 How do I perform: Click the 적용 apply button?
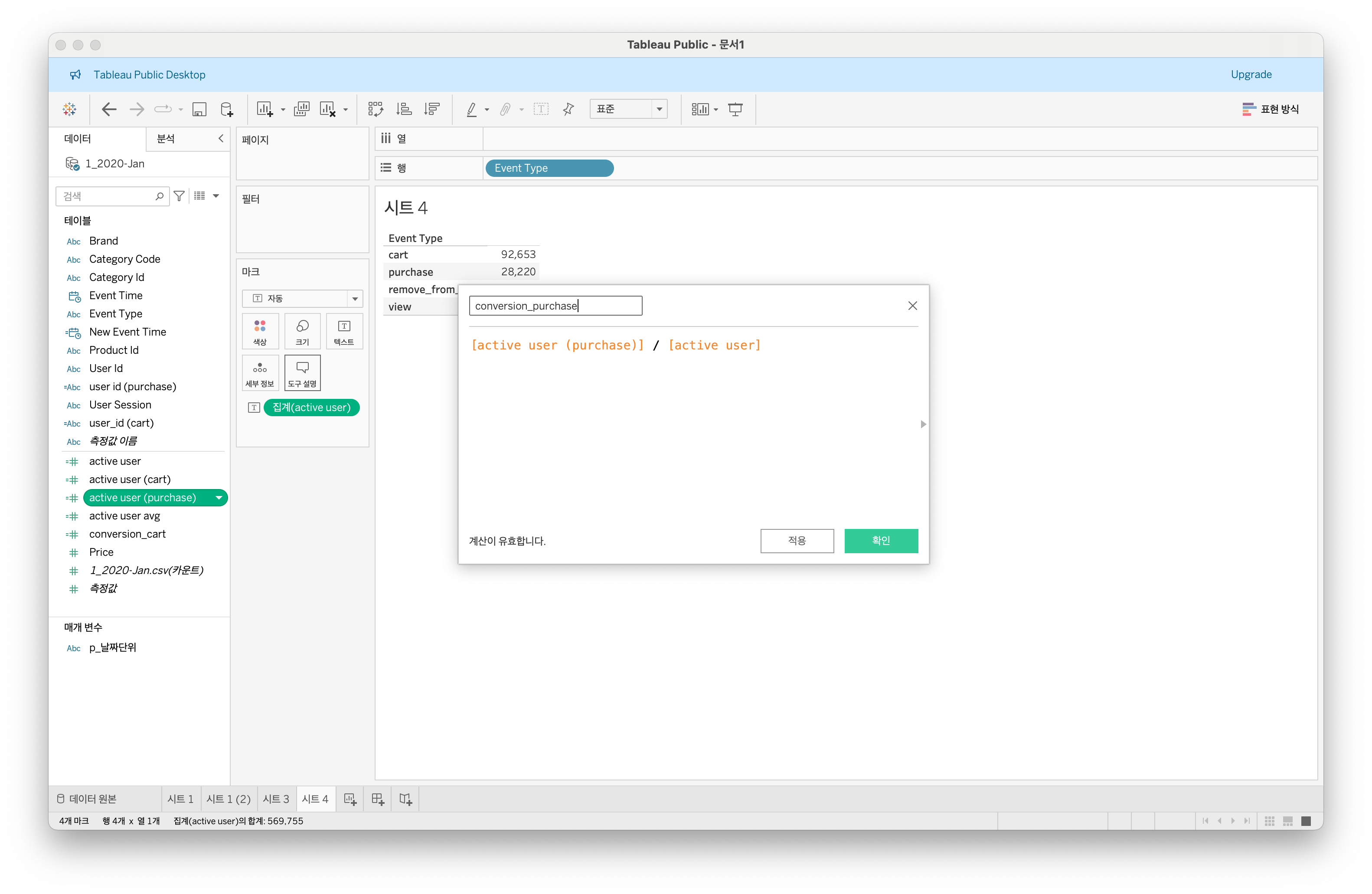(797, 540)
